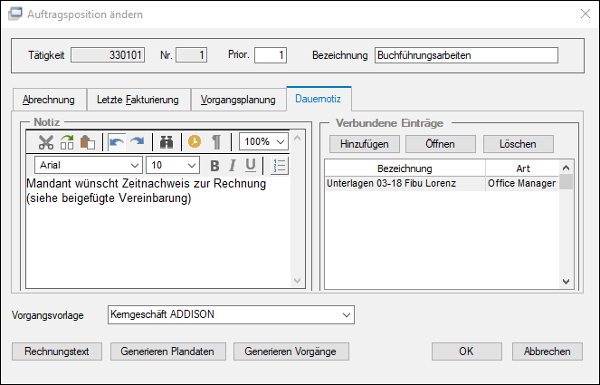Undo the last note edit
Image resolution: width=600 pixels, height=385 pixels.
pyautogui.click(x=117, y=142)
